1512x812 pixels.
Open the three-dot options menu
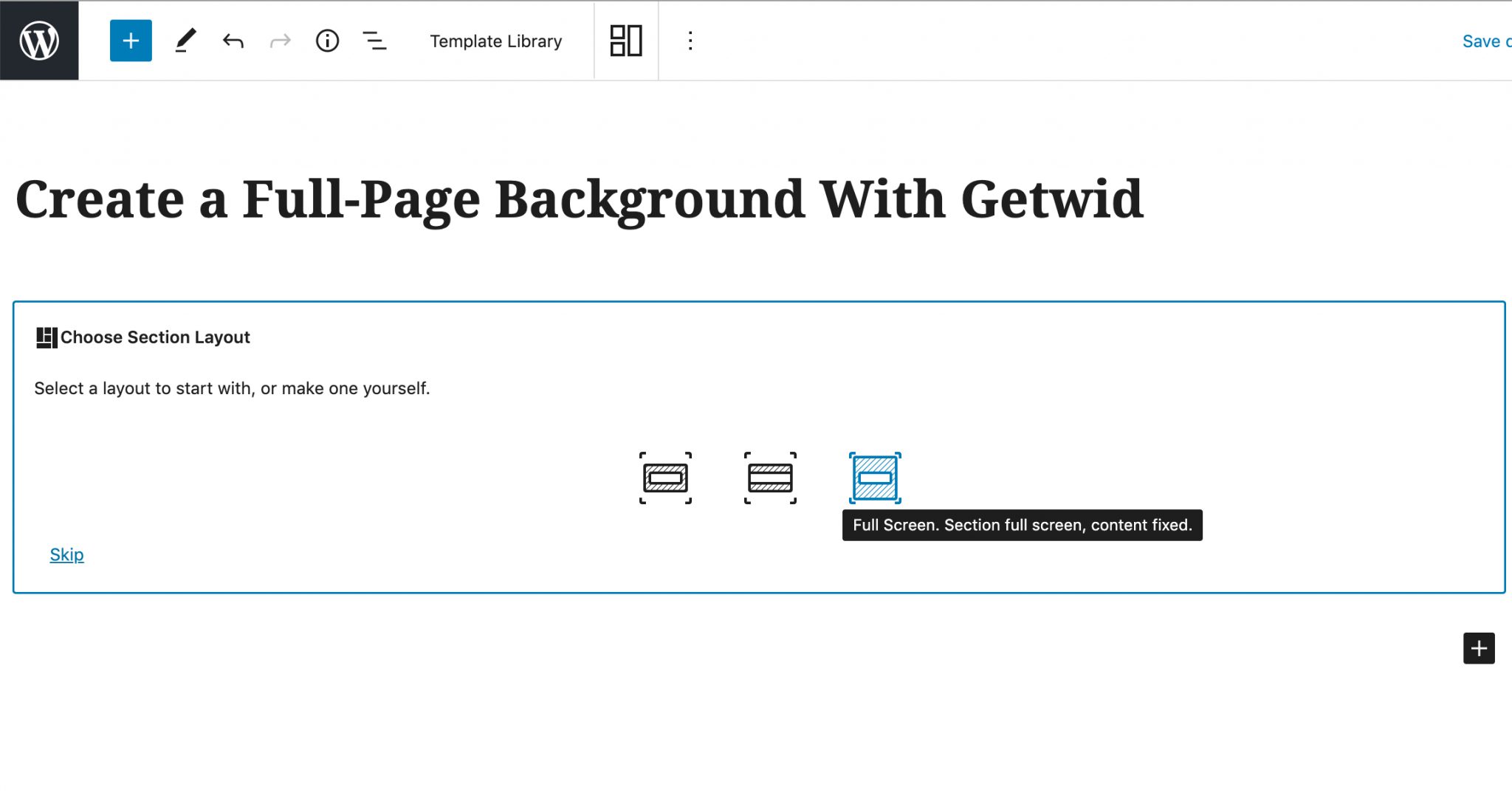click(x=690, y=41)
